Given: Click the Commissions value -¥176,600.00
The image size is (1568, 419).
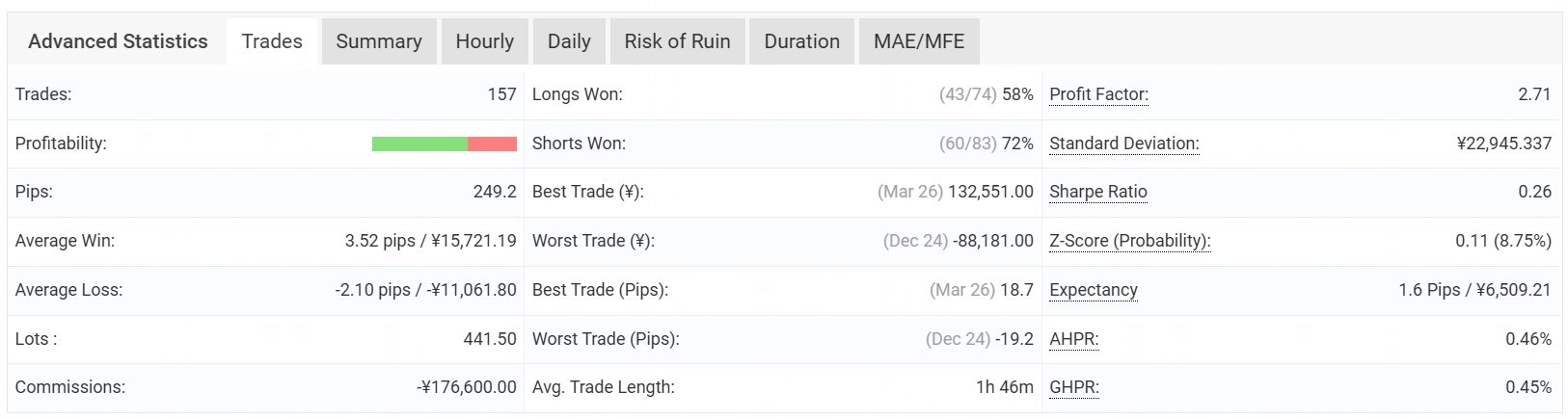Looking at the screenshot, I should [467, 387].
